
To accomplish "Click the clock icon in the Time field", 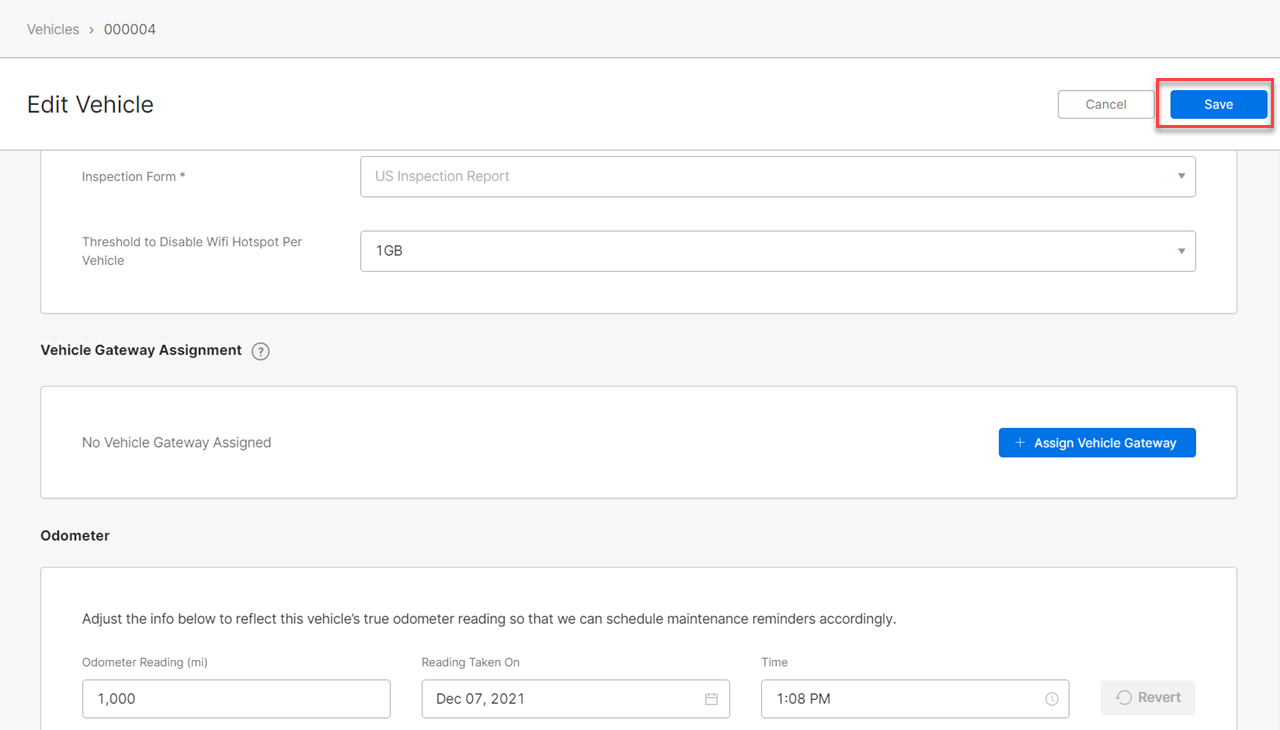I will (1051, 699).
